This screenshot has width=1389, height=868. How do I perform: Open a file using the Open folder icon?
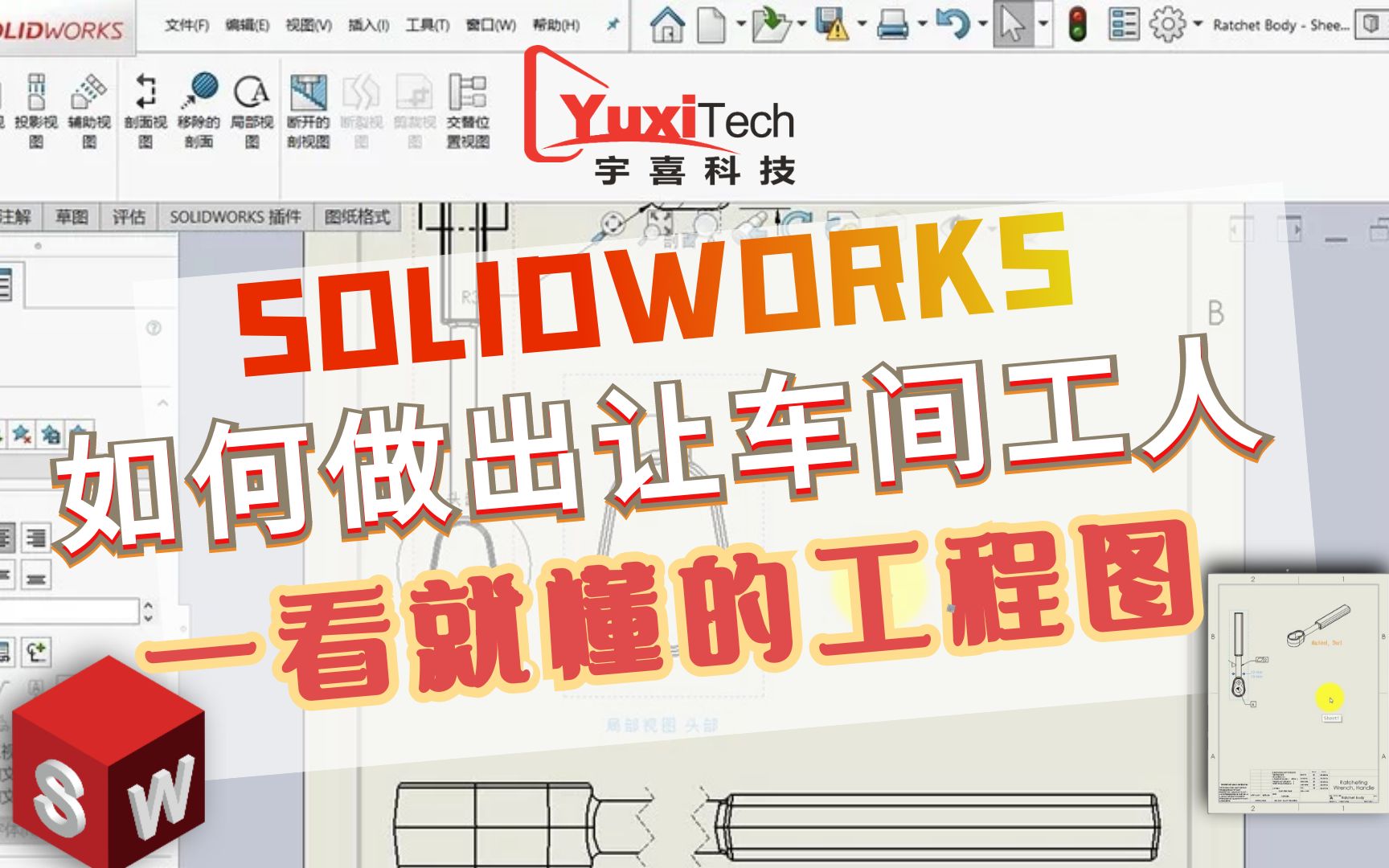(x=771, y=24)
